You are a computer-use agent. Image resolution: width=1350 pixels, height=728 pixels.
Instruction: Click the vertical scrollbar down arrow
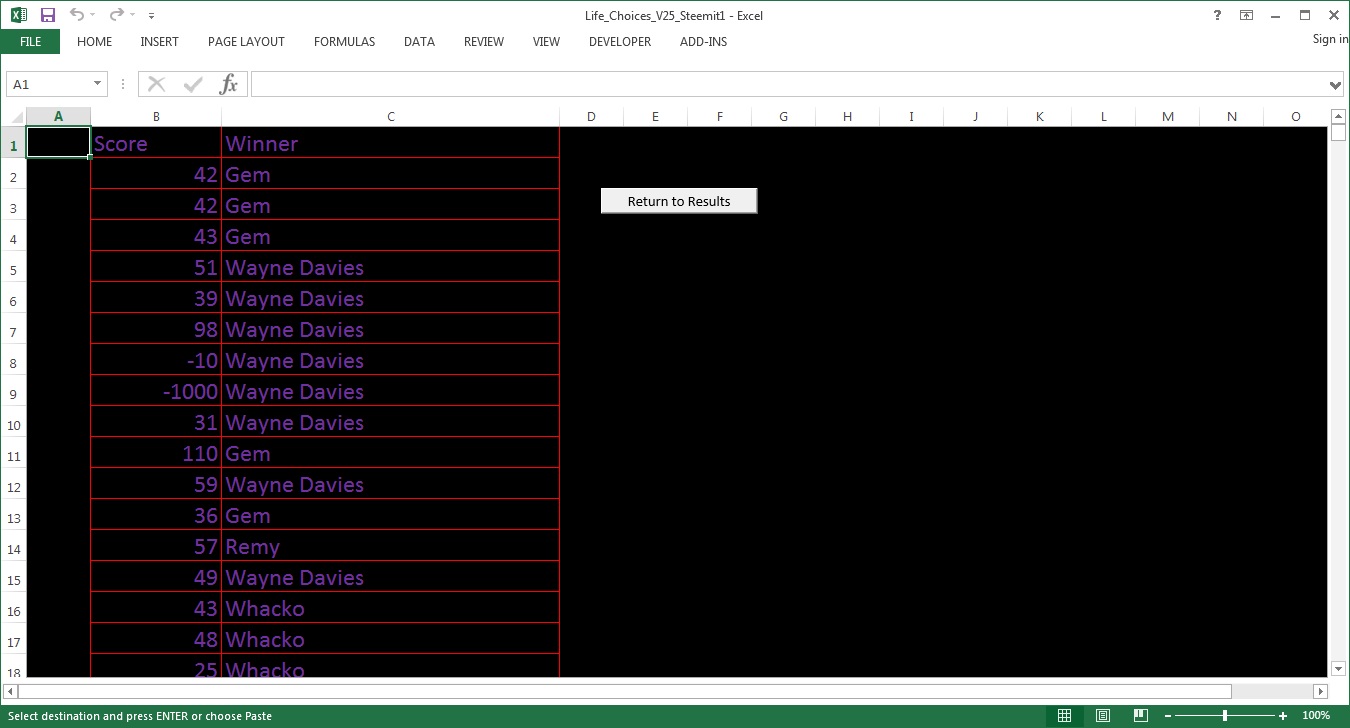pyautogui.click(x=1338, y=669)
